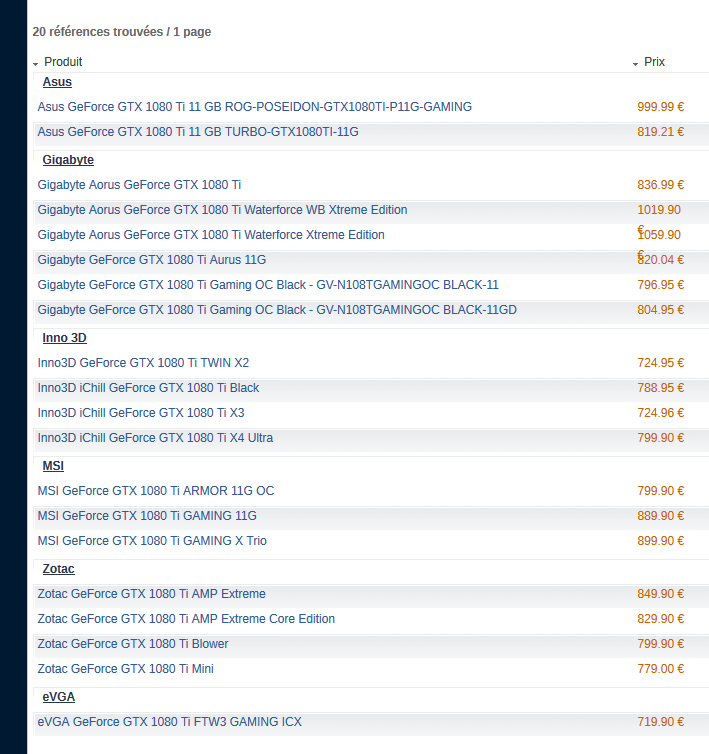Open Gigabyte Aorus GeForce GTX 1080 Ti
709x754 pixels.
click(x=139, y=185)
